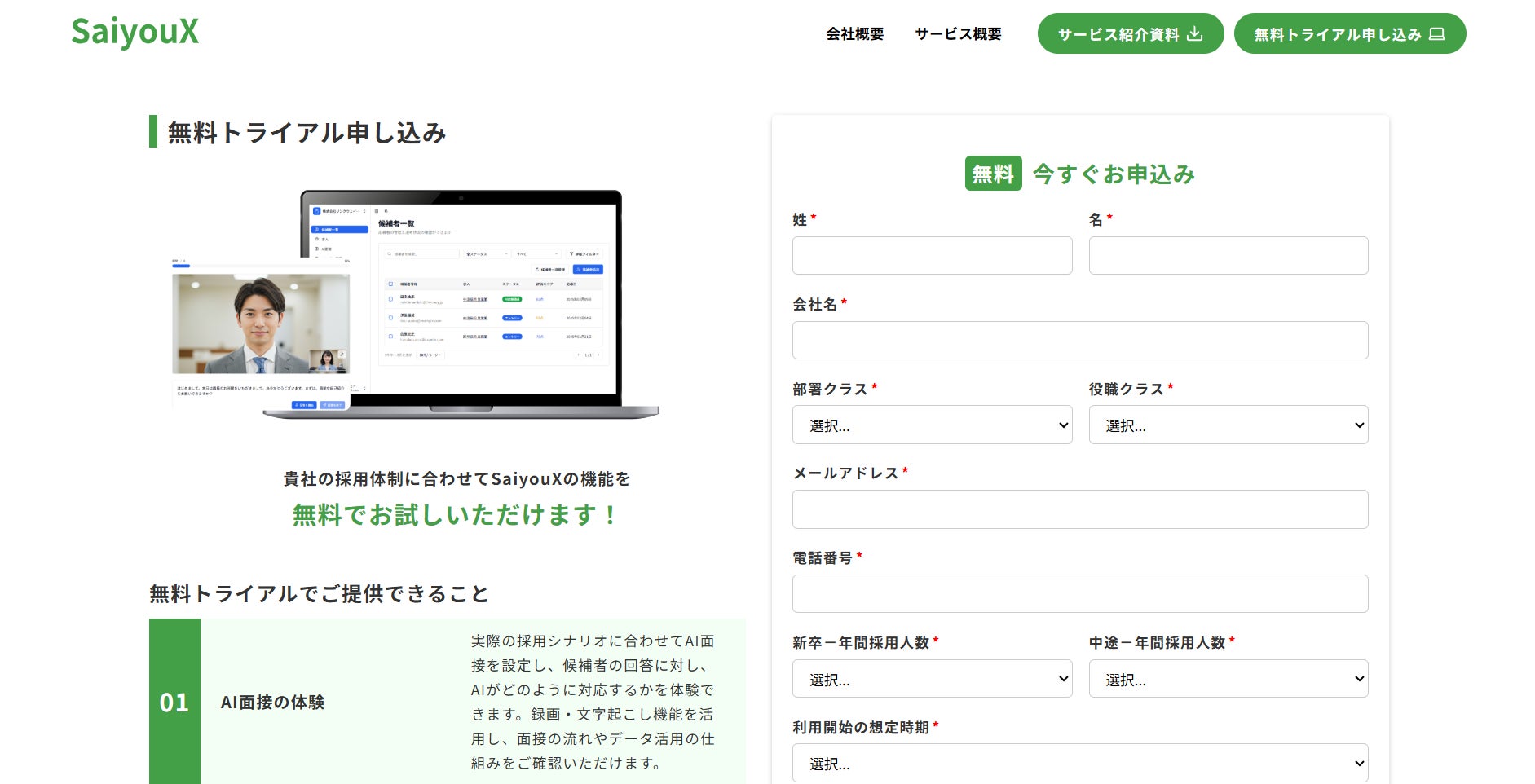The image size is (1535, 784).
Task: Expand the 新卒－年間採用人数 dropdown
Action: (932, 679)
